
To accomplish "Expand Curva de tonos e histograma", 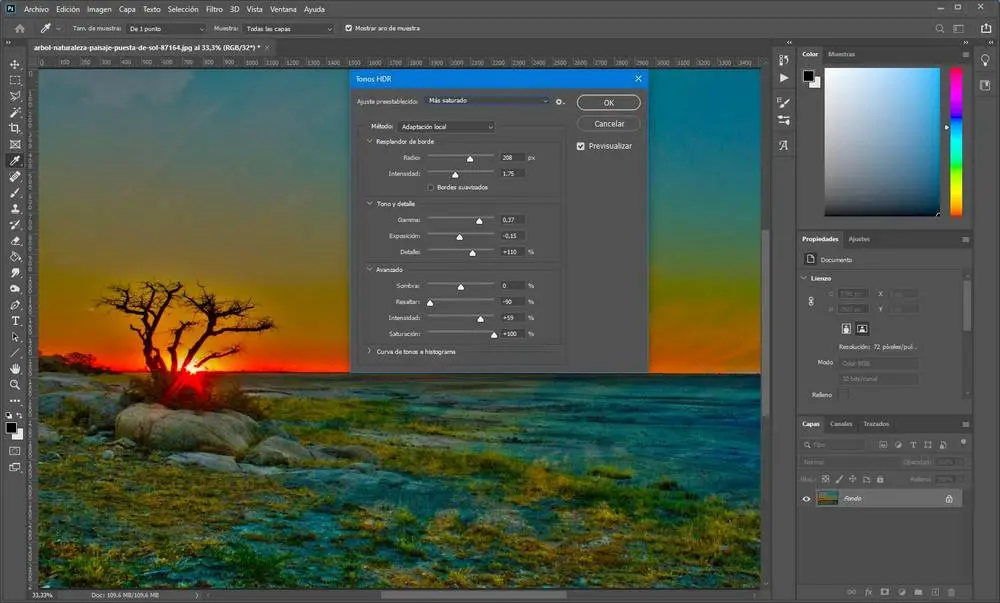I will (370, 351).
